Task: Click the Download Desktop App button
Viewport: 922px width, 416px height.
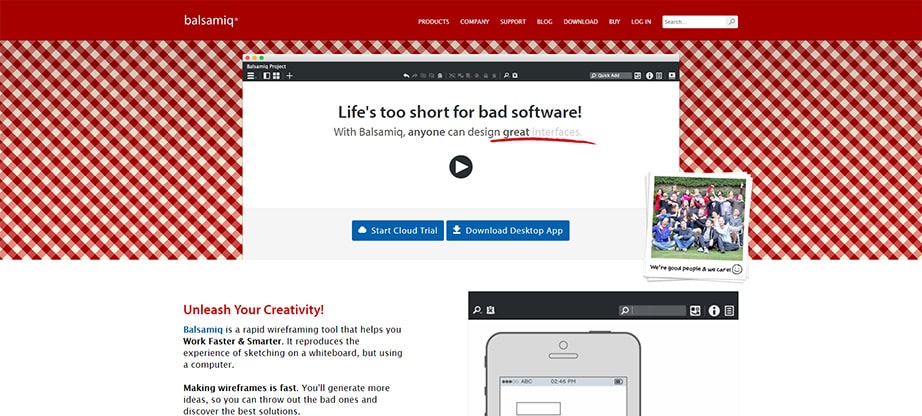Action: coord(508,231)
